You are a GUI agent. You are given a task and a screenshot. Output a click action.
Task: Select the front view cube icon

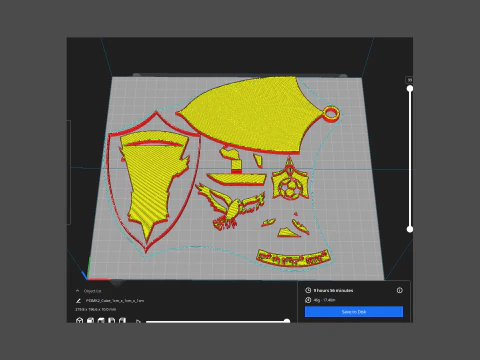click(90, 320)
